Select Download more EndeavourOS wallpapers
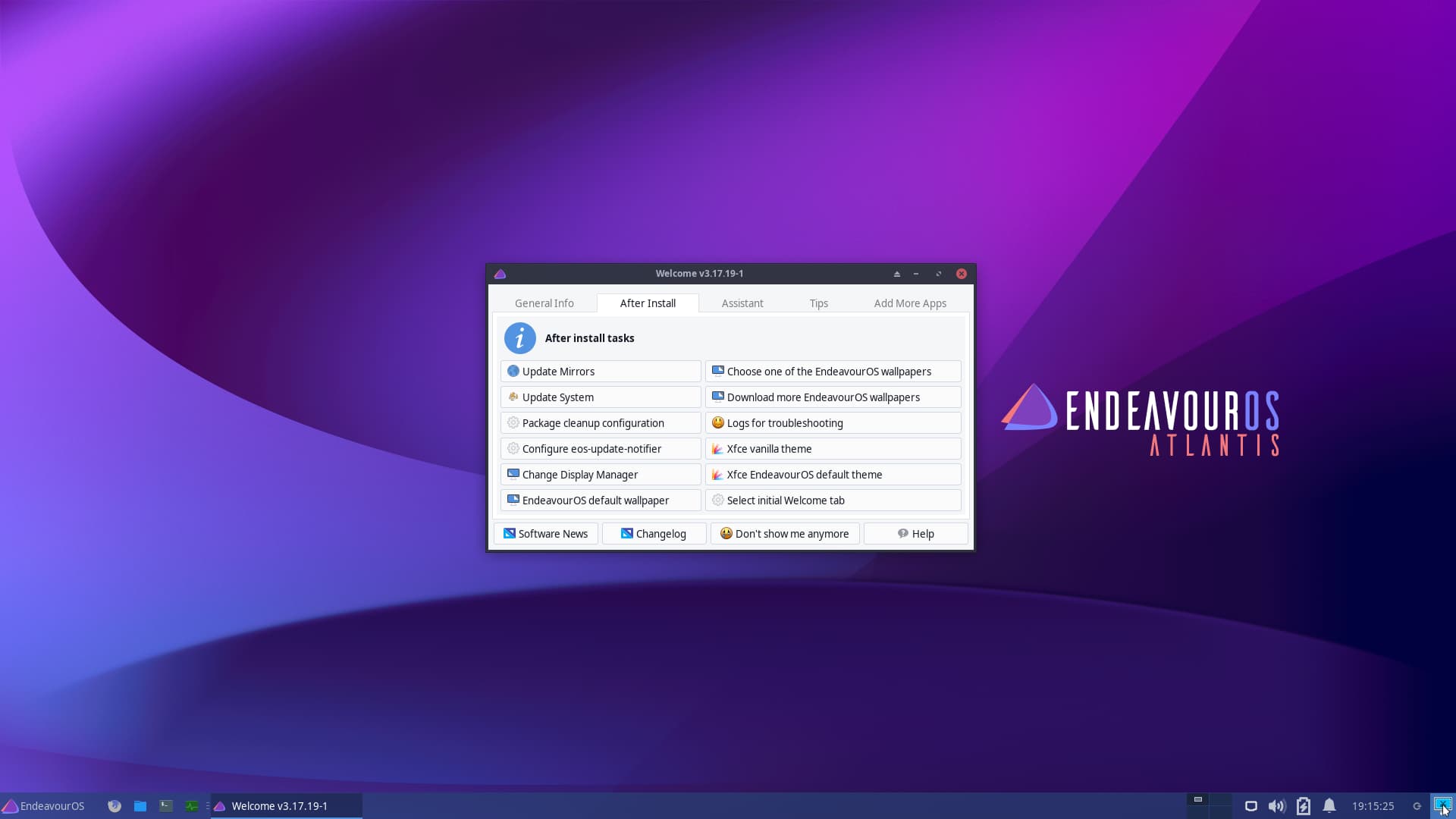The image size is (1456, 819). 833,397
